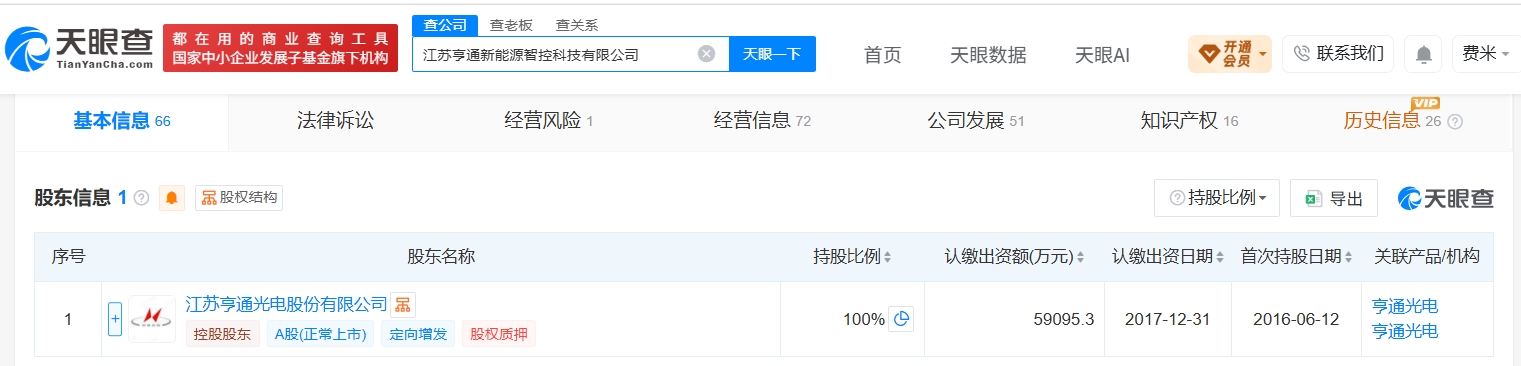Export data with the 导出 button
Viewport: 1521px width, 366px height.
click(1334, 198)
